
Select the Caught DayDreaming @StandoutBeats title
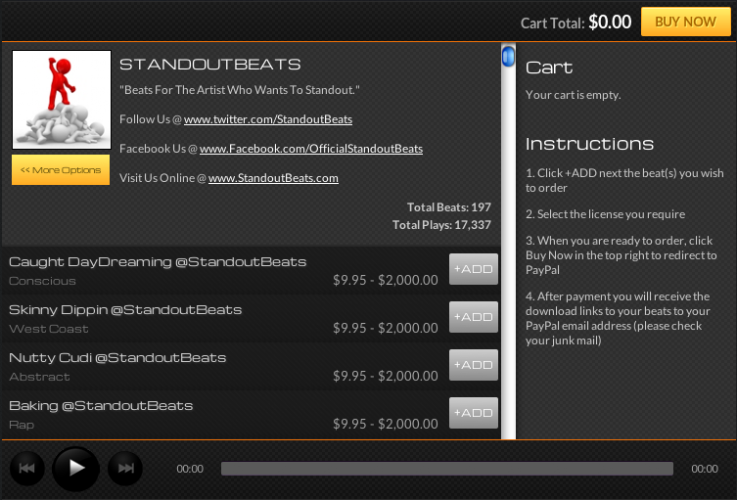pyautogui.click(x=157, y=262)
